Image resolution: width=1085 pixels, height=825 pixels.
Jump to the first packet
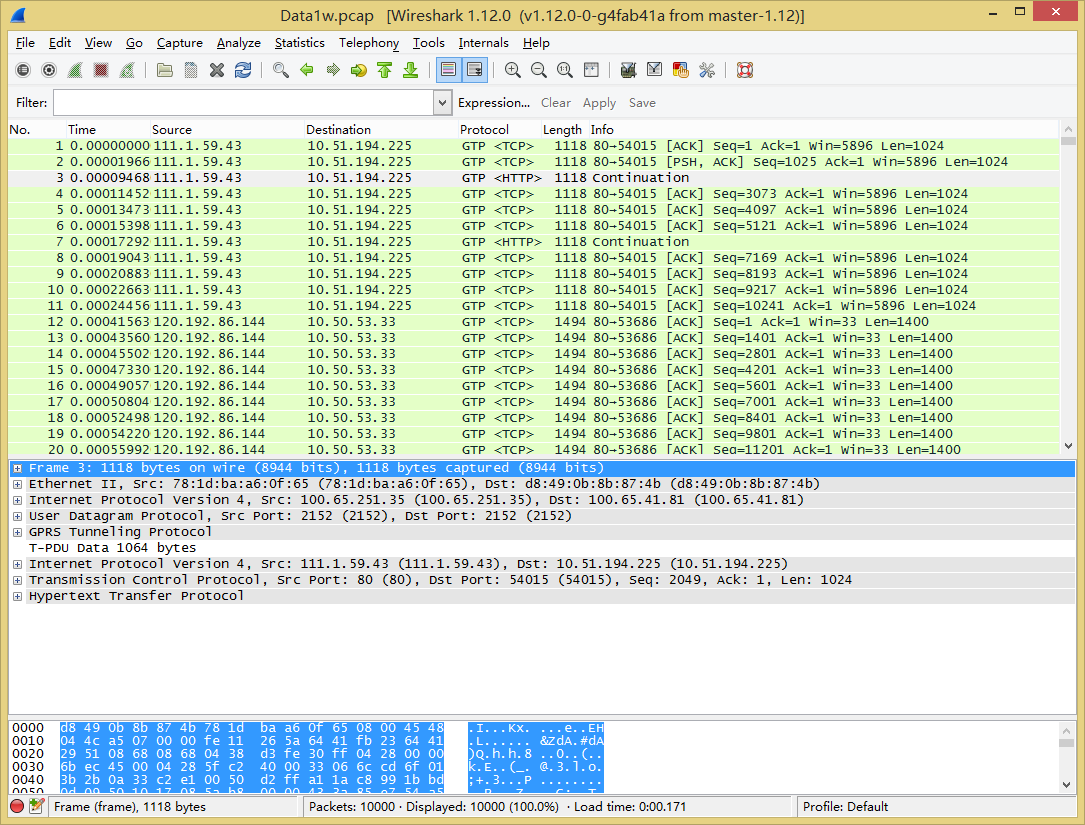coord(385,70)
